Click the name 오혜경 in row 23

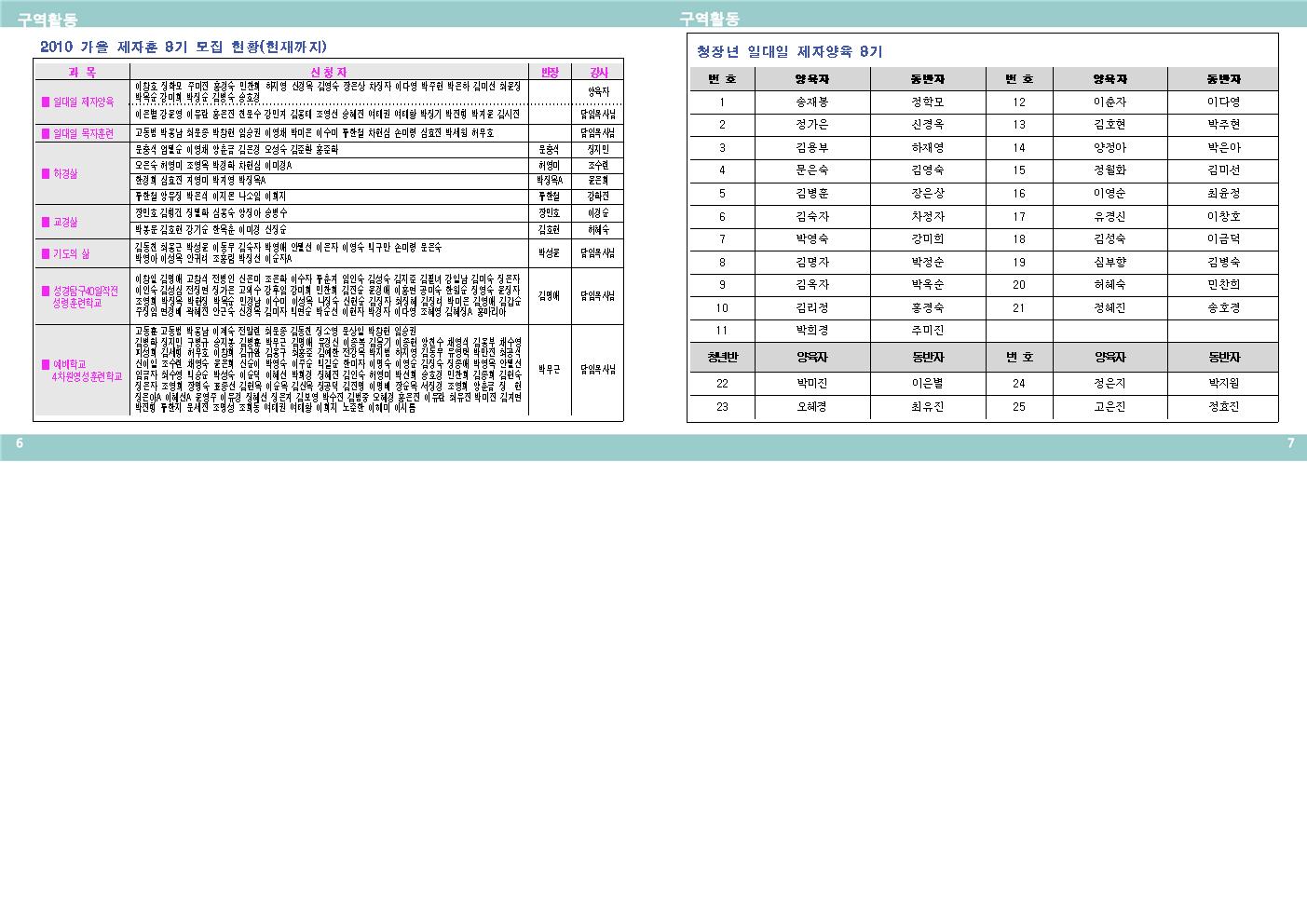tap(811, 407)
